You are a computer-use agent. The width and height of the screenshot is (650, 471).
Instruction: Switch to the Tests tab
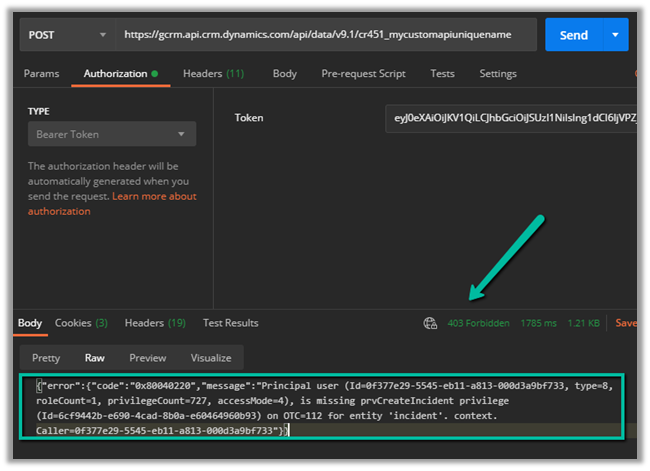pyautogui.click(x=442, y=74)
